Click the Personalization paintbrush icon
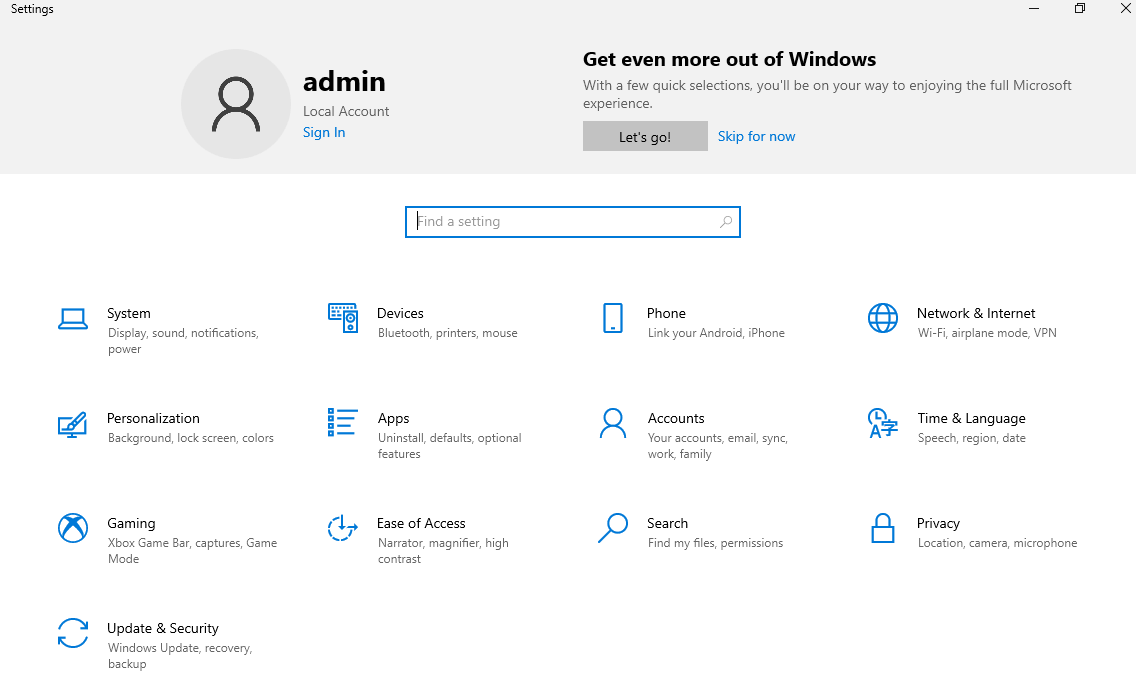Image resolution: width=1136 pixels, height=689 pixels. [x=73, y=424]
